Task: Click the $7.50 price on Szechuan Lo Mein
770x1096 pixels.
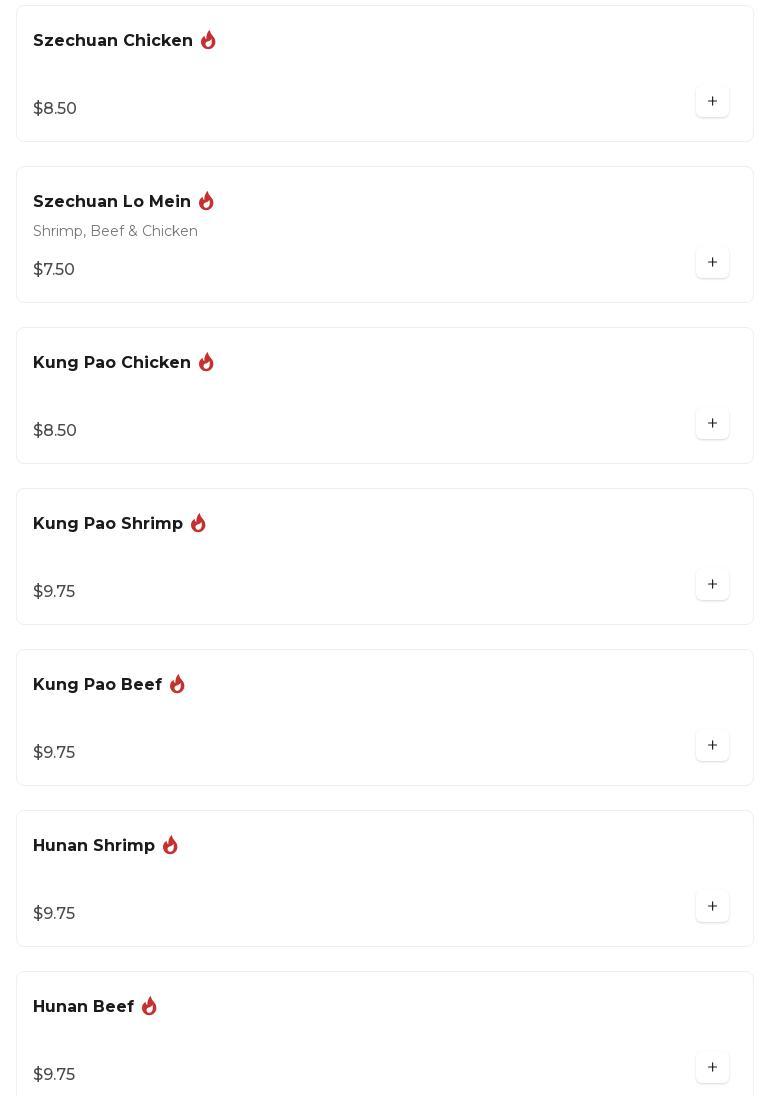Action: pos(54,269)
